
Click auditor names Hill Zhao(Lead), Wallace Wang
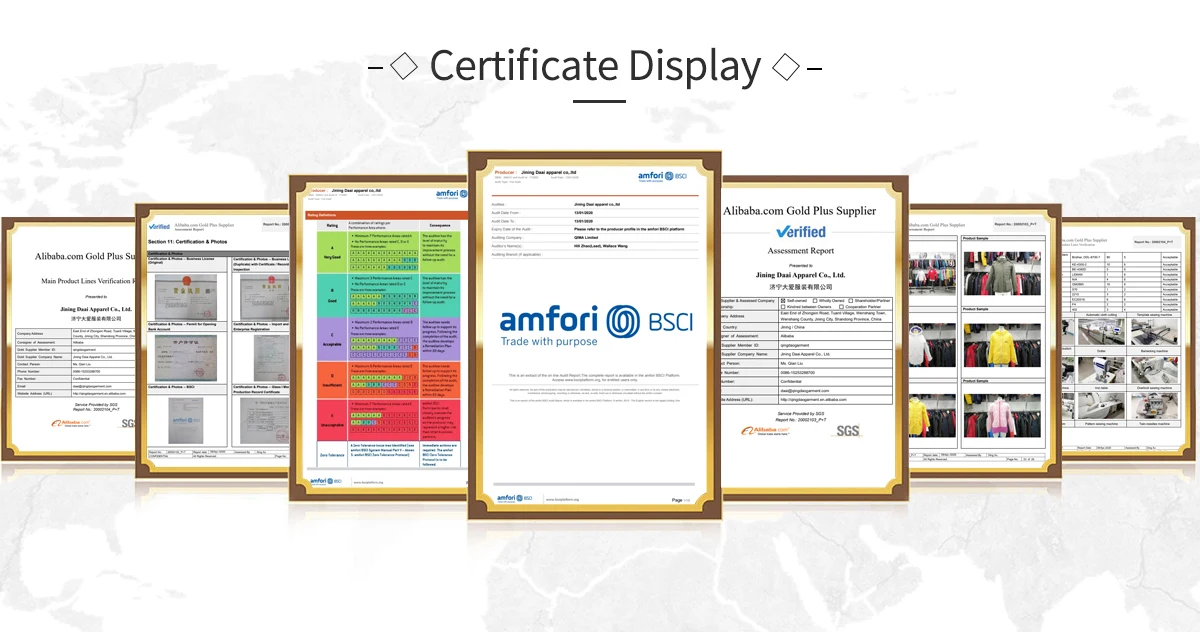point(602,246)
